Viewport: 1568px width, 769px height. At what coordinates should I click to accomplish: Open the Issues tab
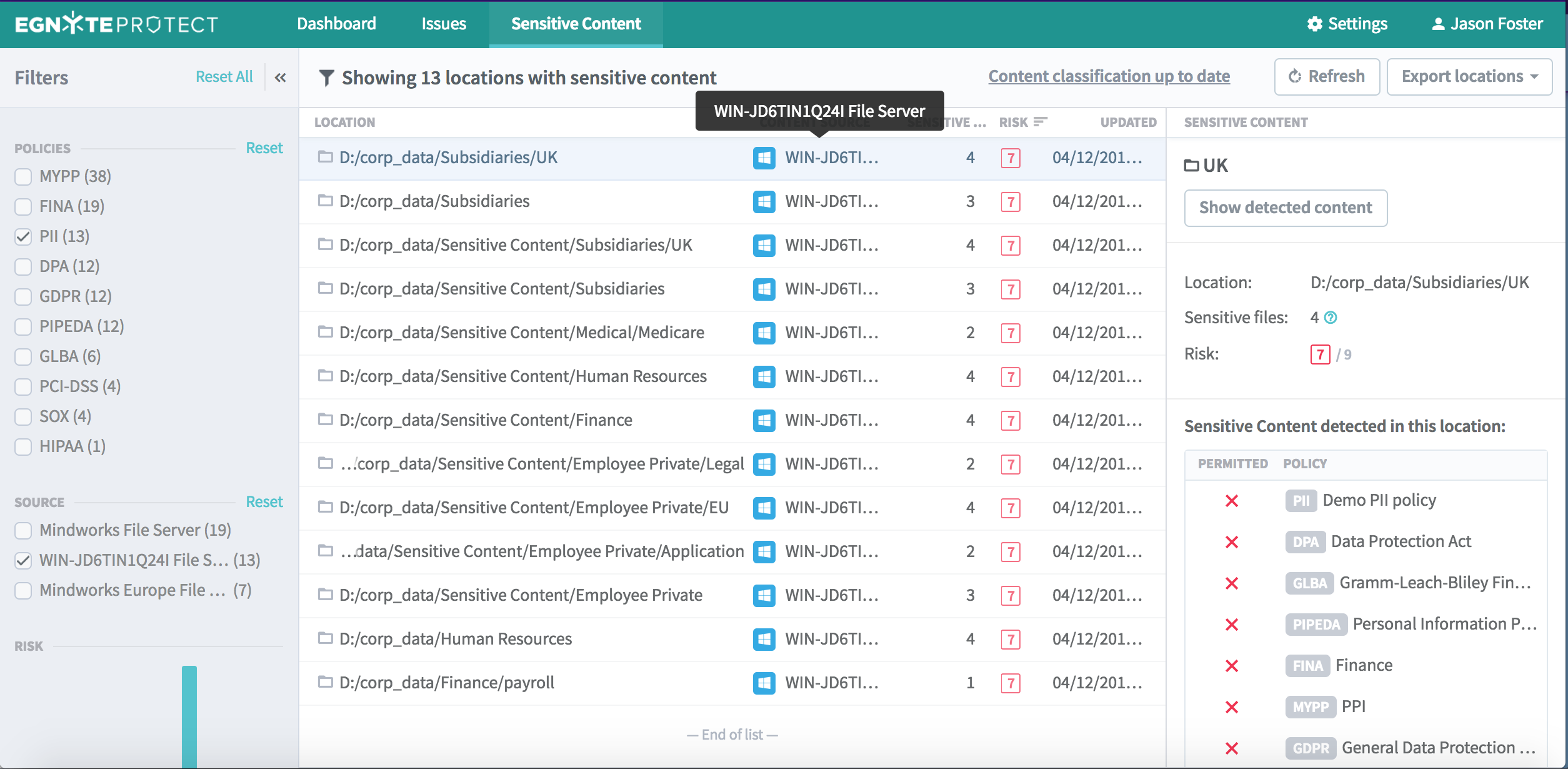(x=444, y=24)
